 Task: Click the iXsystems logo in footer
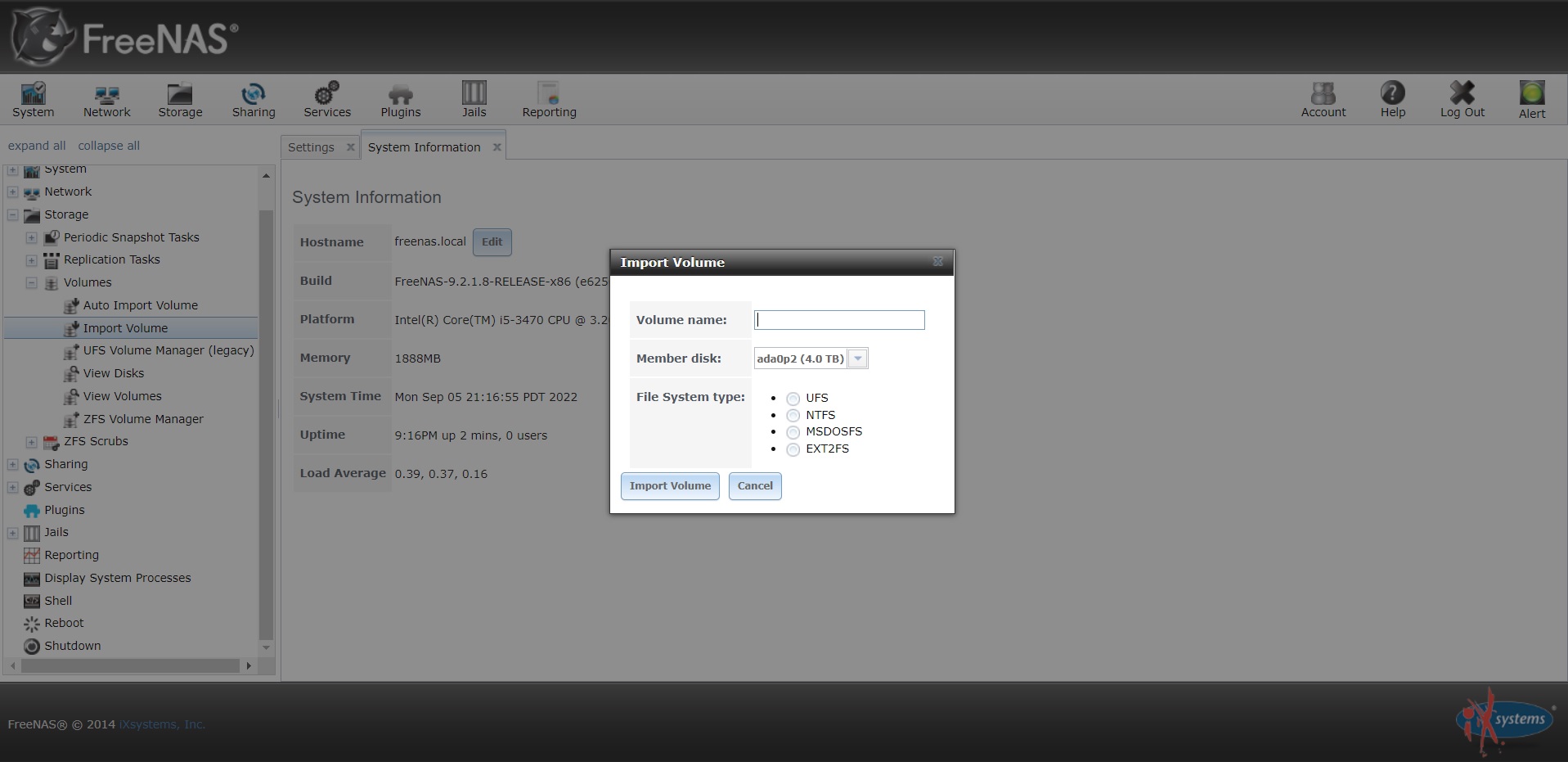(x=1505, y=722)
